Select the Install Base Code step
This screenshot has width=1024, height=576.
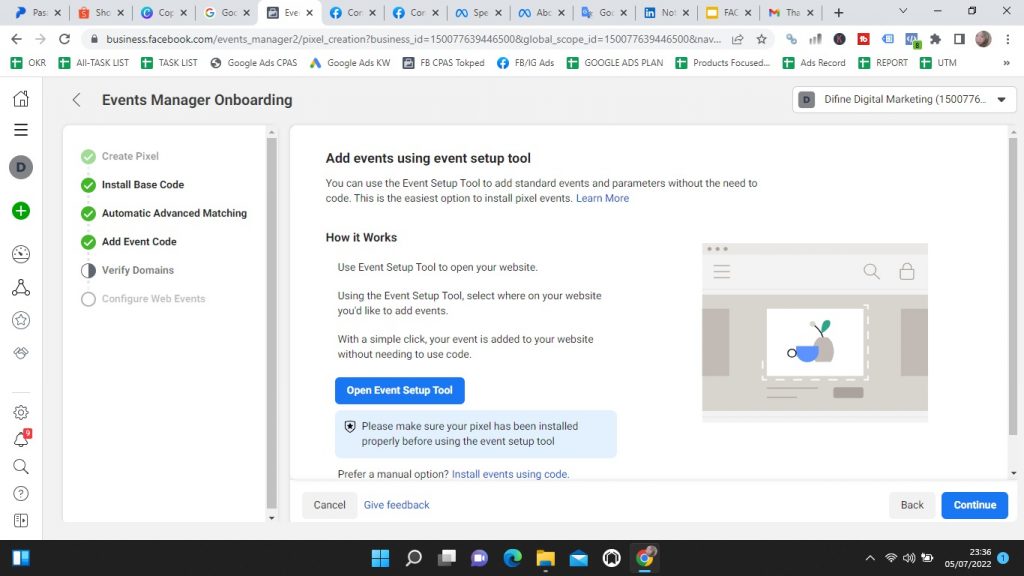click(142, 185)
